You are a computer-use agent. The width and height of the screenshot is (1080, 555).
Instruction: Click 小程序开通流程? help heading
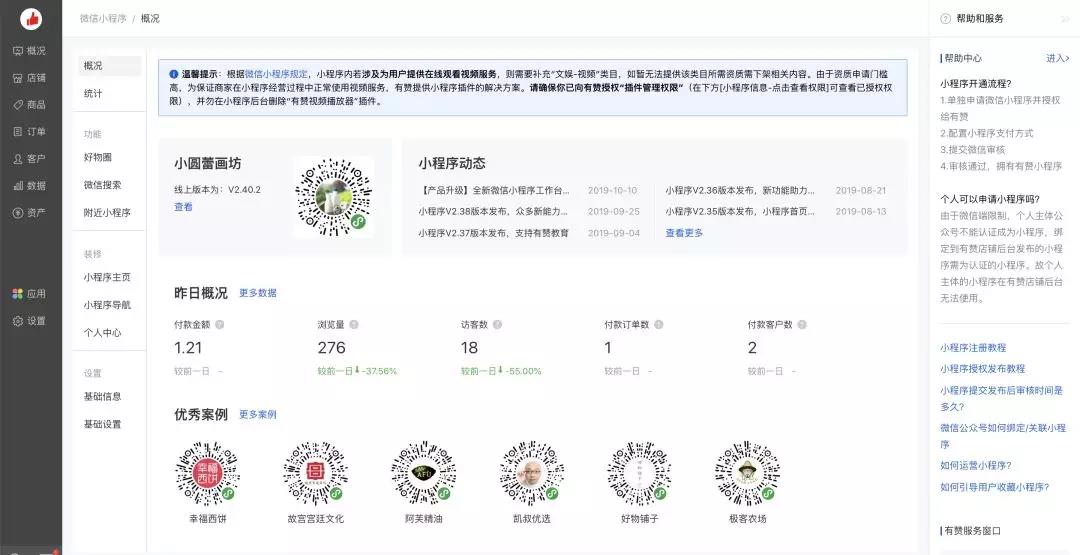975,84
